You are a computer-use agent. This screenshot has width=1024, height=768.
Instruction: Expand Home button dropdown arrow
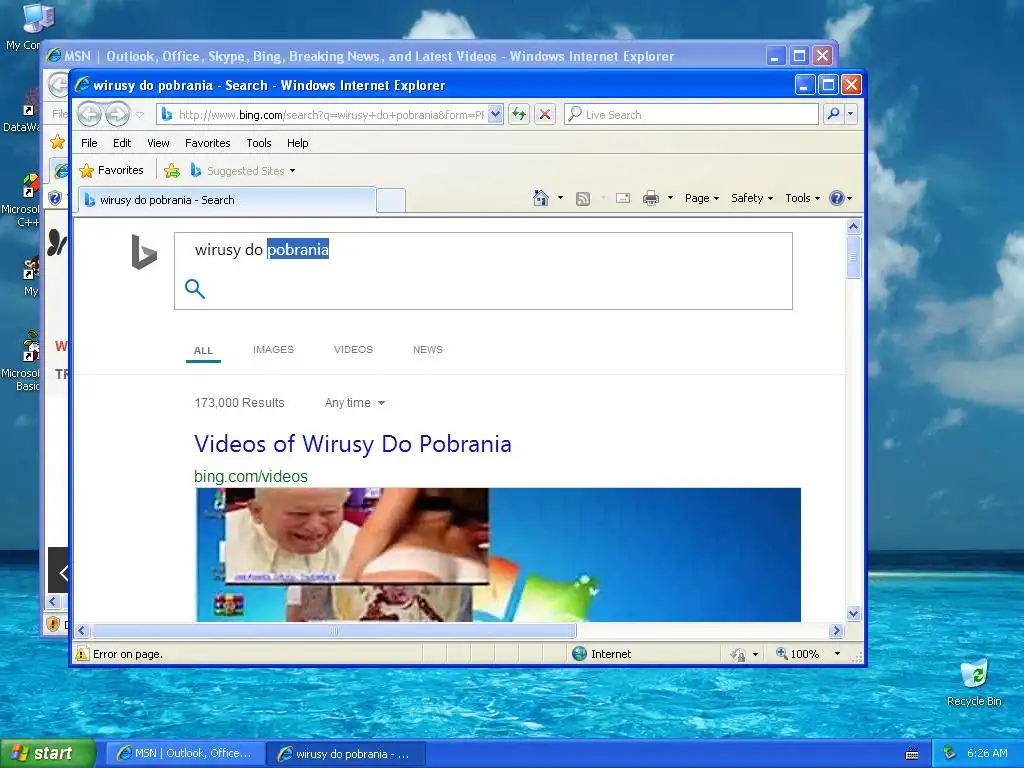tap(560, 198)
